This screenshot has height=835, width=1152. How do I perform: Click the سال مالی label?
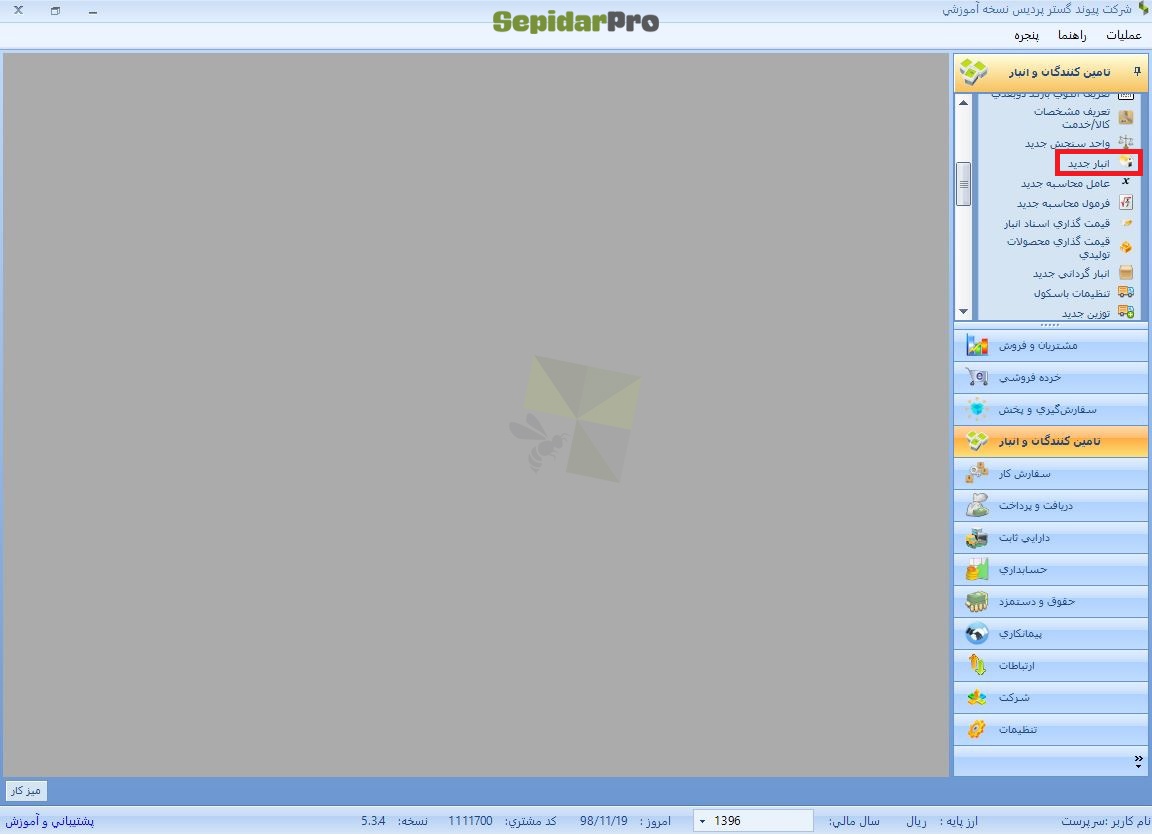tap(854, 821)
